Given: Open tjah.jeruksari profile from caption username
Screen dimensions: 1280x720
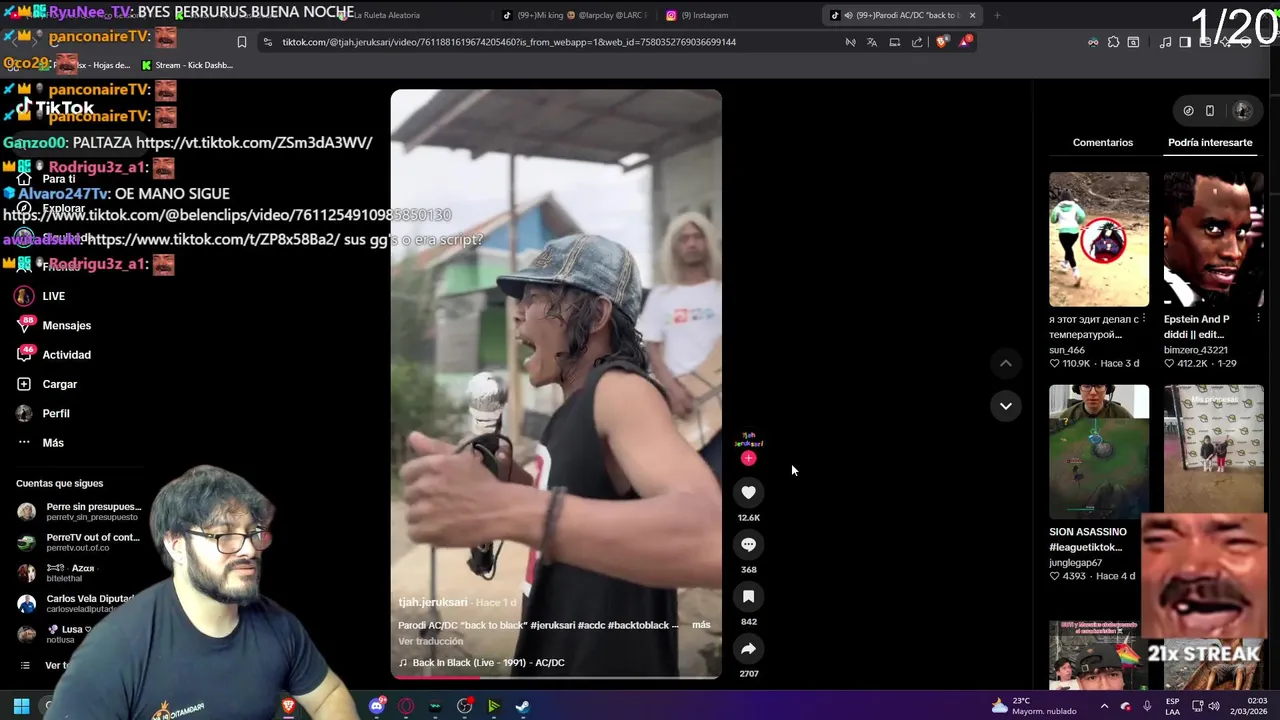Looking at the screenshot, I should pos(433,602).
